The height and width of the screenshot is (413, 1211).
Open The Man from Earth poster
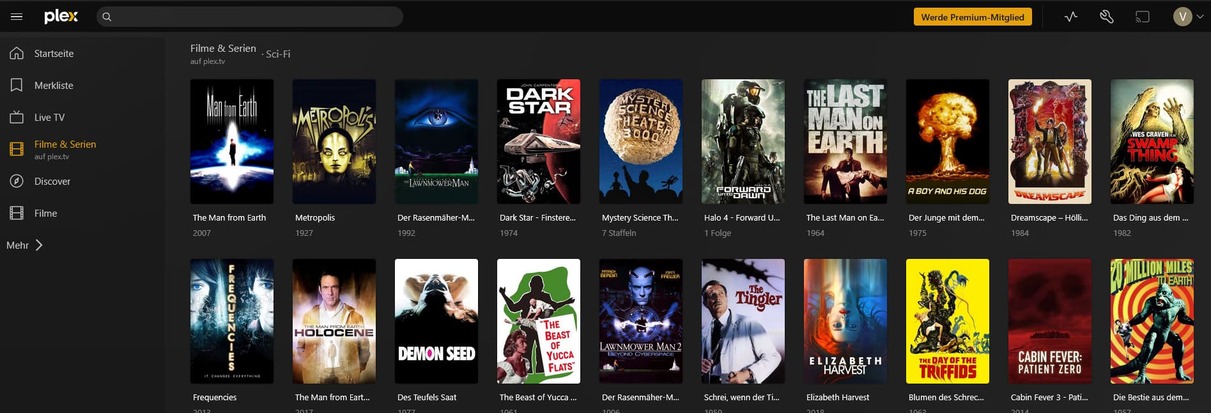coord(232,141)
